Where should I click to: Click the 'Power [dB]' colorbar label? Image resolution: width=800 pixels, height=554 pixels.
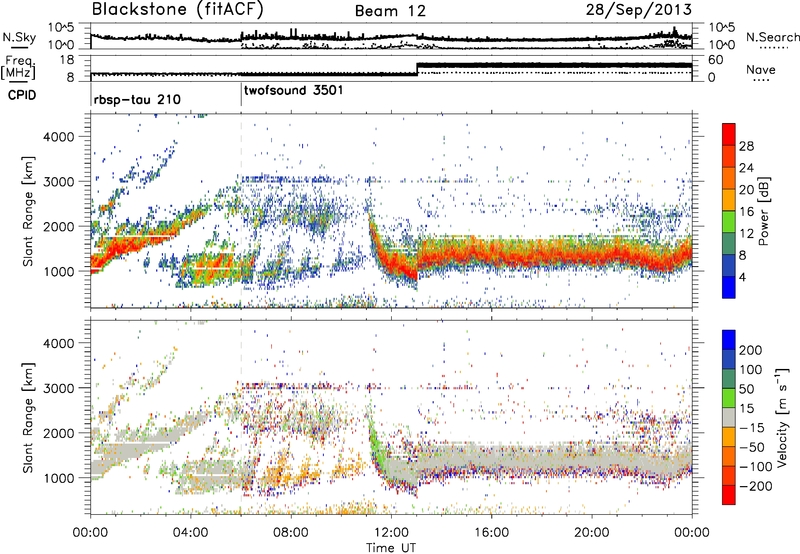pyautogui.click(x=763, y=211)
